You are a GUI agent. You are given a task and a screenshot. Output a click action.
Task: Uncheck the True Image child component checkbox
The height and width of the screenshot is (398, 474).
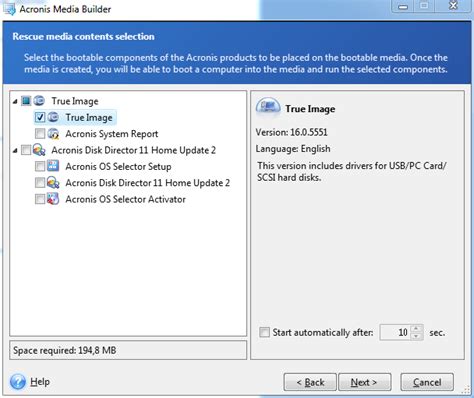point(40,117)
